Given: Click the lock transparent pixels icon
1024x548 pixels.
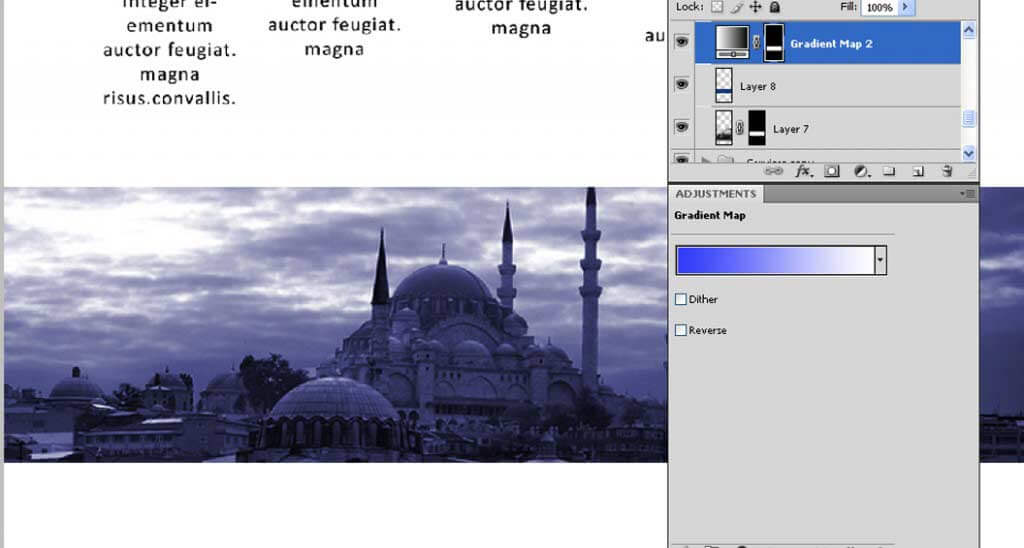Looking at the screenshot, I should [x=717, y=7].
